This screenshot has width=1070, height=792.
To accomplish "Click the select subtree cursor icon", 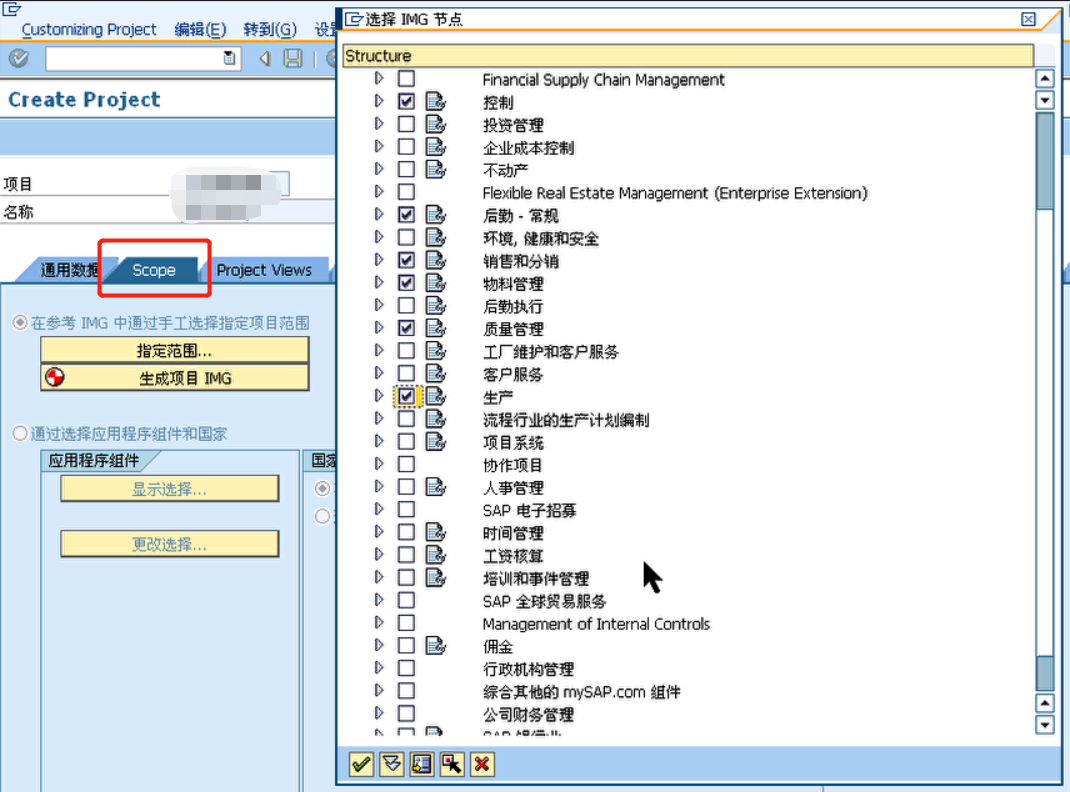I will pyautogui.click(x=451, y=764).
